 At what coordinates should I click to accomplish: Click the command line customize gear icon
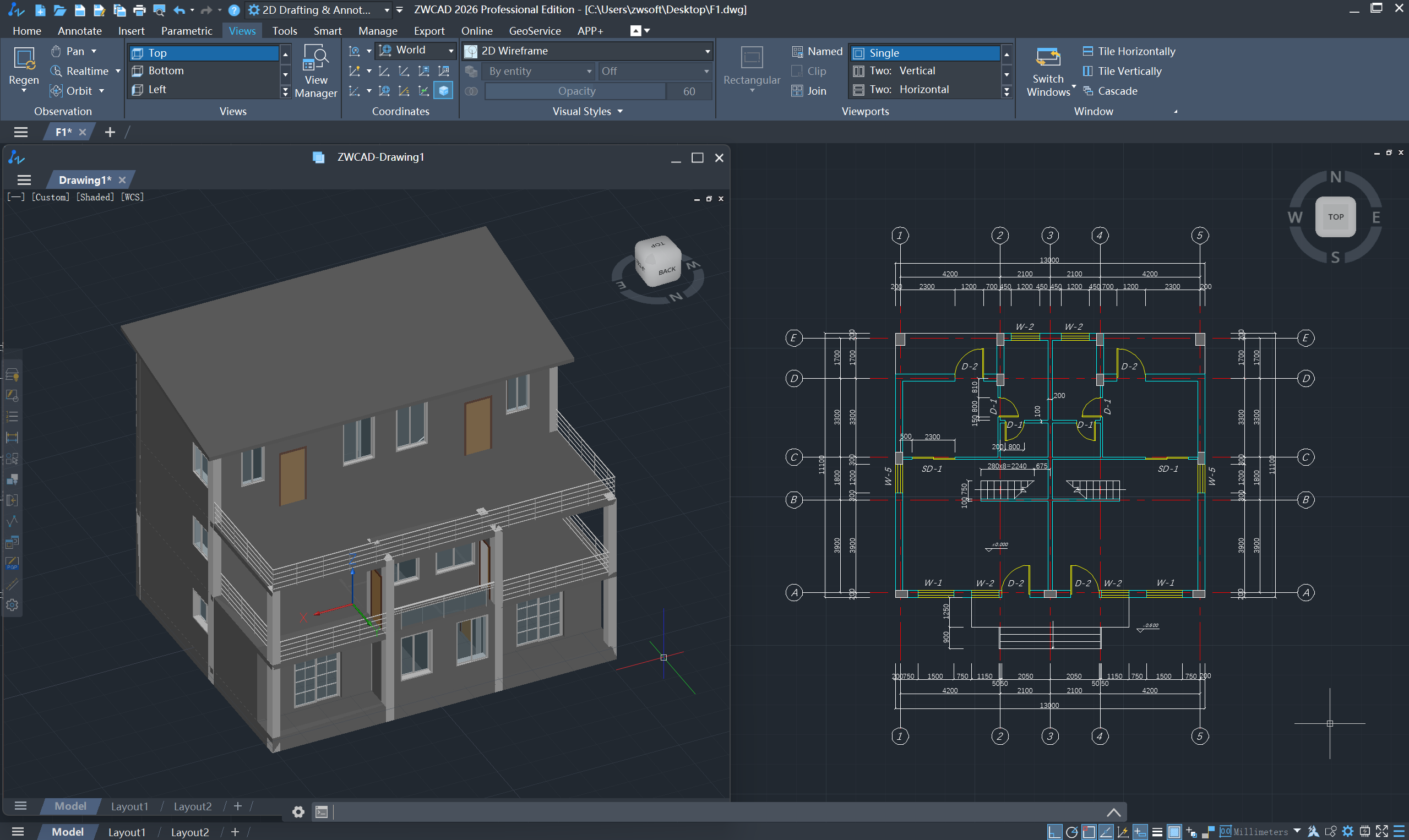point(298,812)
